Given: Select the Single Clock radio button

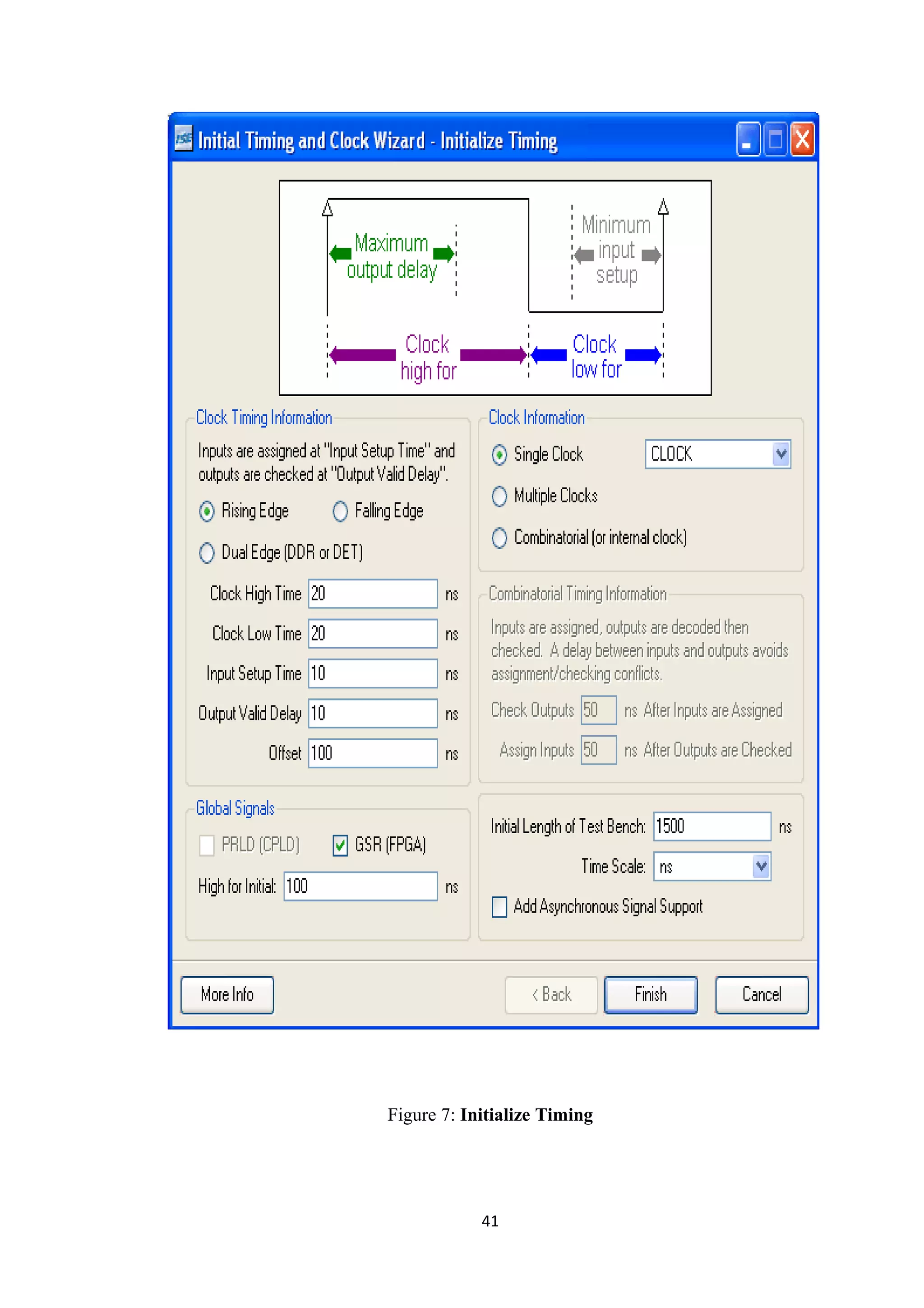Looking at the screenshot, I should [x=499, y=455].
